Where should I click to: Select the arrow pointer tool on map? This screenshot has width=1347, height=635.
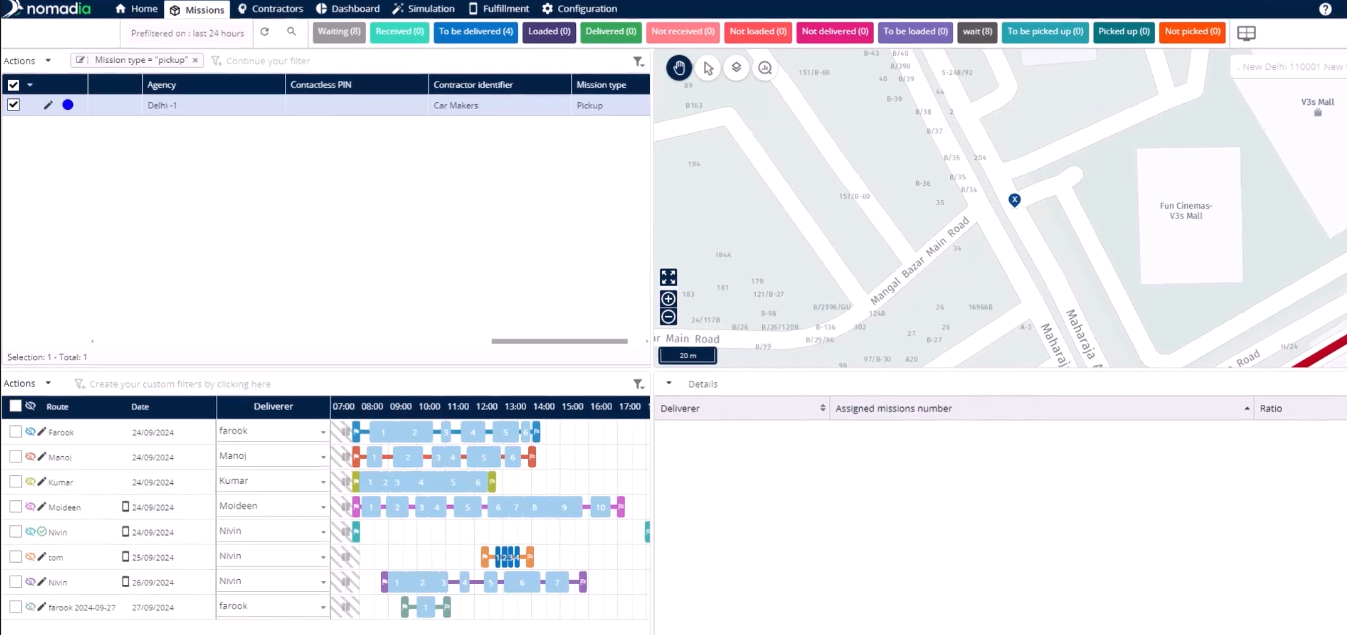708,68
